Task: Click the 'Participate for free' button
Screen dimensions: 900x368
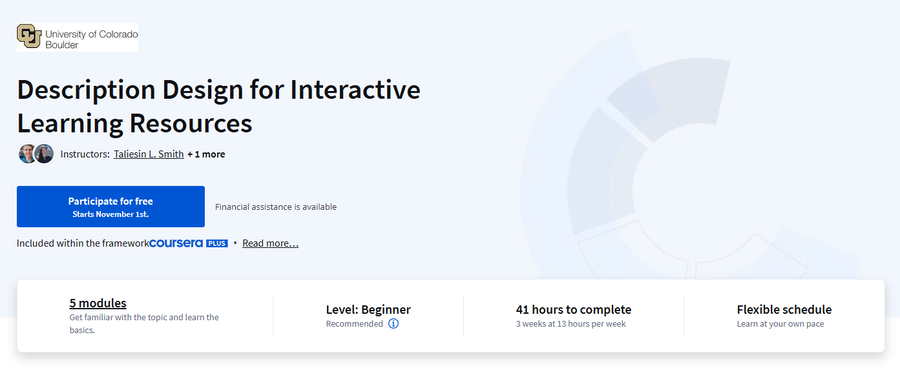Action: click(x=111, y=206)
